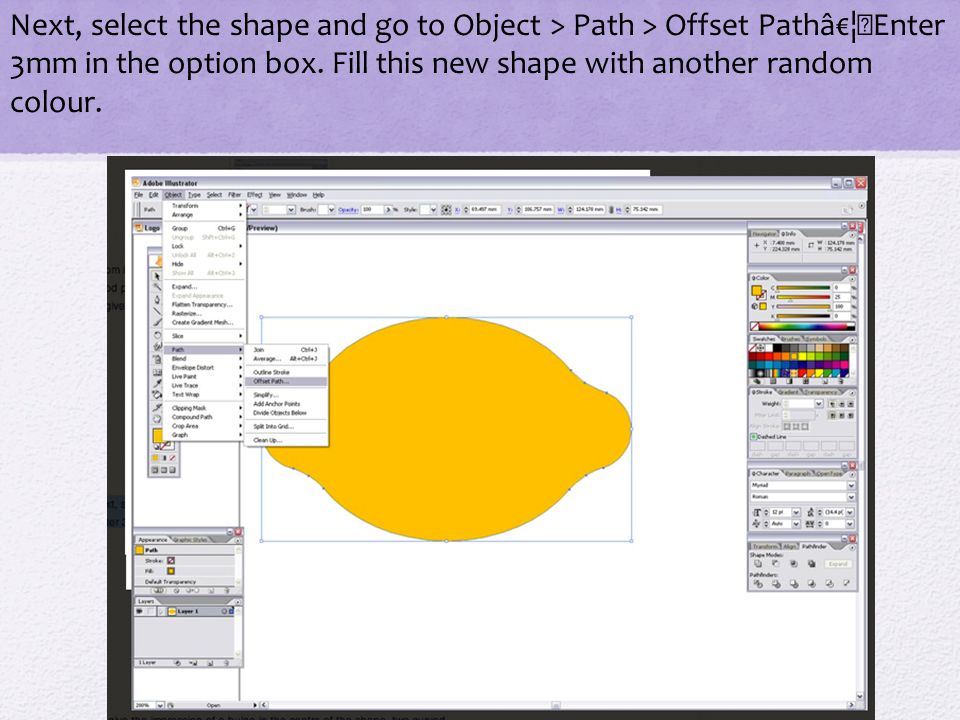Select the Eyedropper tool

pyautogui.click(x=157, y=383)
